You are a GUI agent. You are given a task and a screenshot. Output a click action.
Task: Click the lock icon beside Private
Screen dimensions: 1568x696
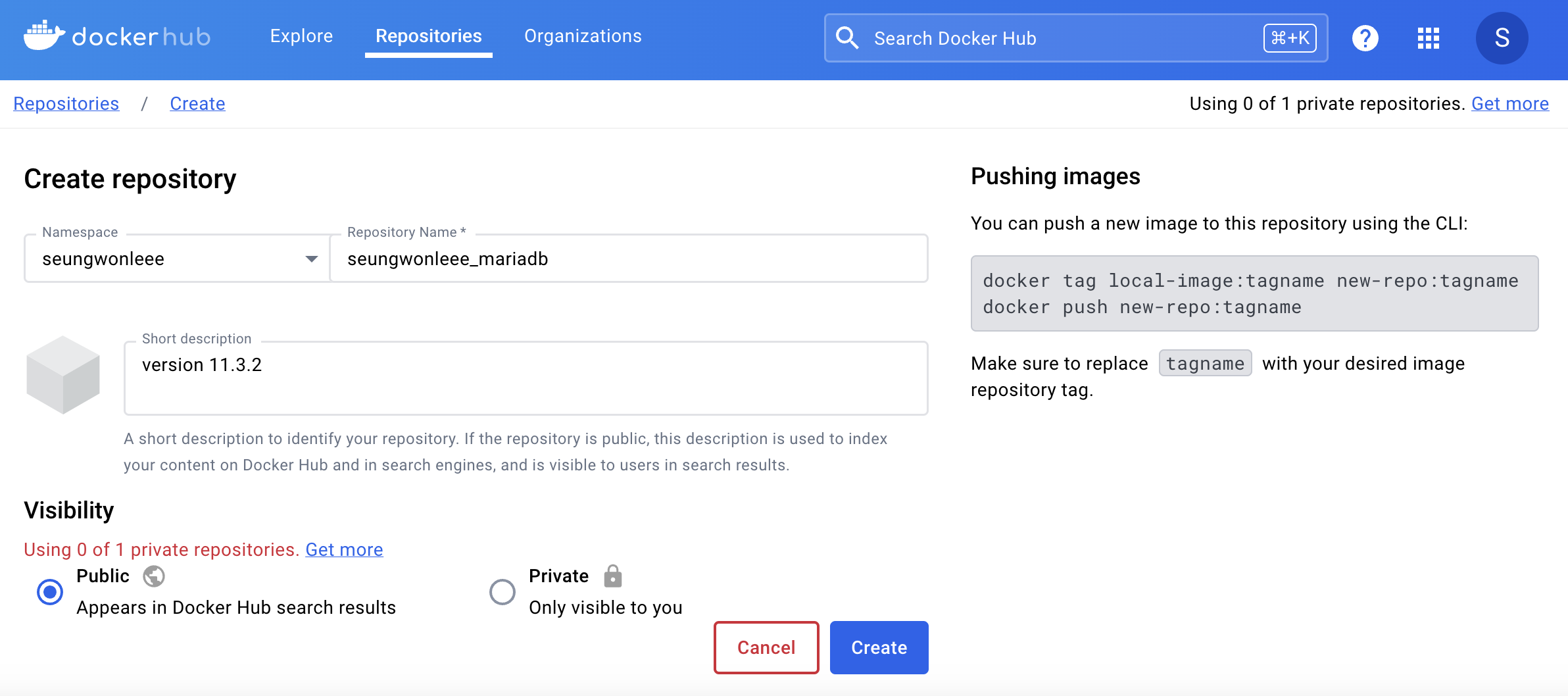pyautogui.click(x=613, y=576)
